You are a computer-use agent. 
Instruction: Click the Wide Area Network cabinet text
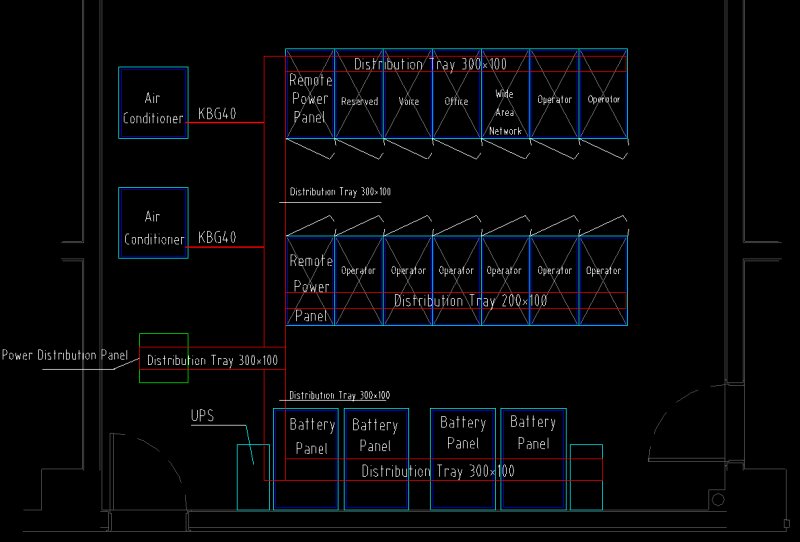[x=505, y=113]
